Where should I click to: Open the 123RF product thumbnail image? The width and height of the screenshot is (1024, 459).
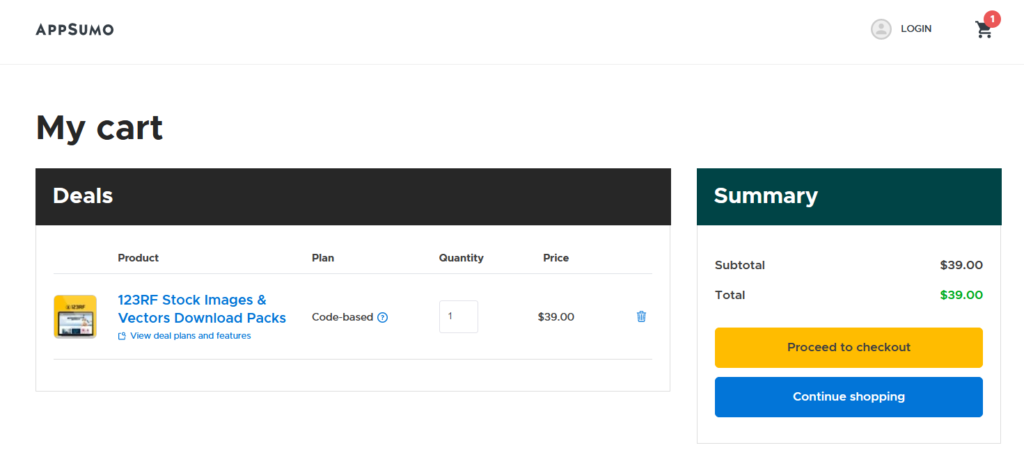[x=75, y=317]
